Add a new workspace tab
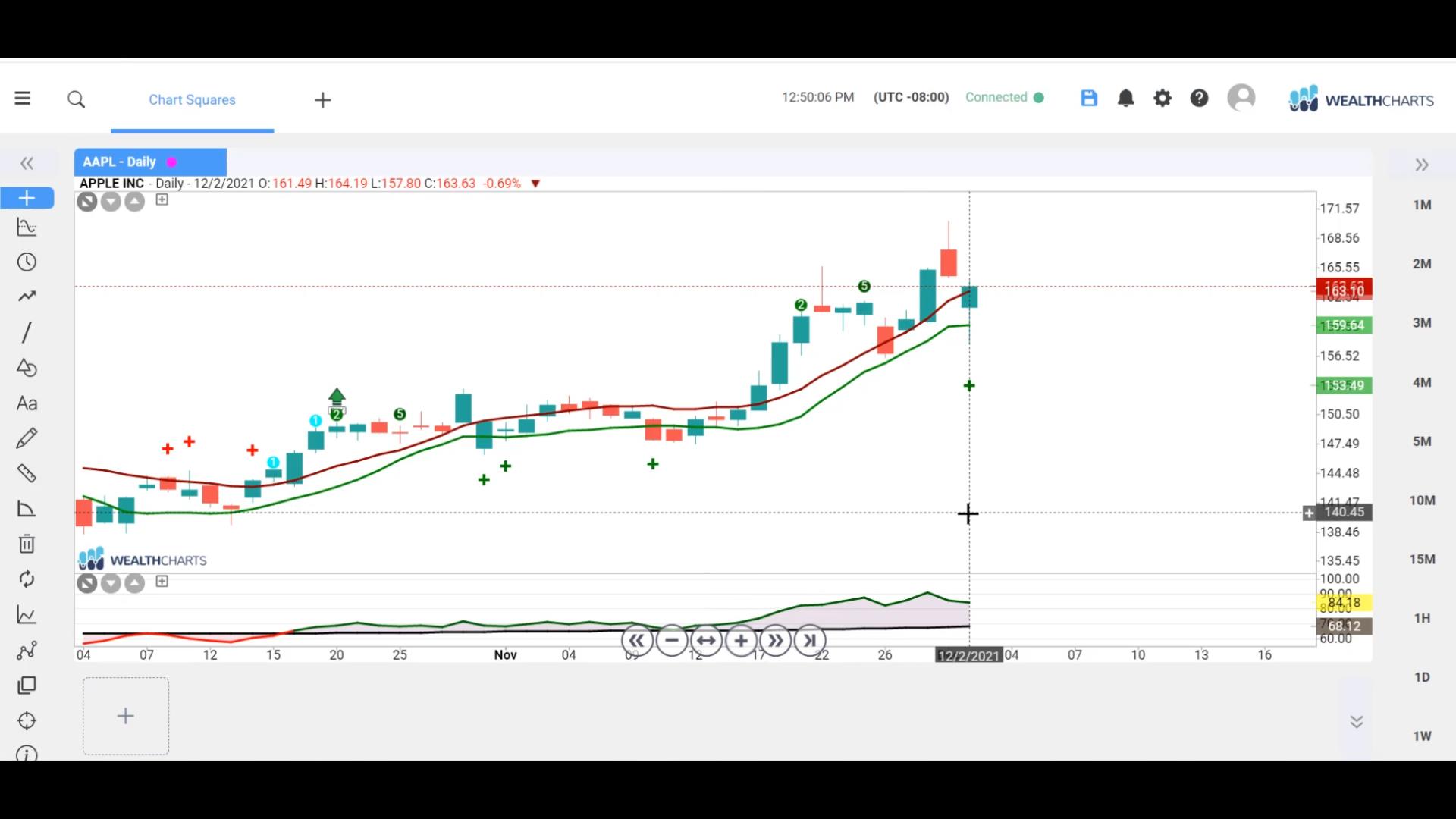Screen dimensions: 1456x819 322,100
